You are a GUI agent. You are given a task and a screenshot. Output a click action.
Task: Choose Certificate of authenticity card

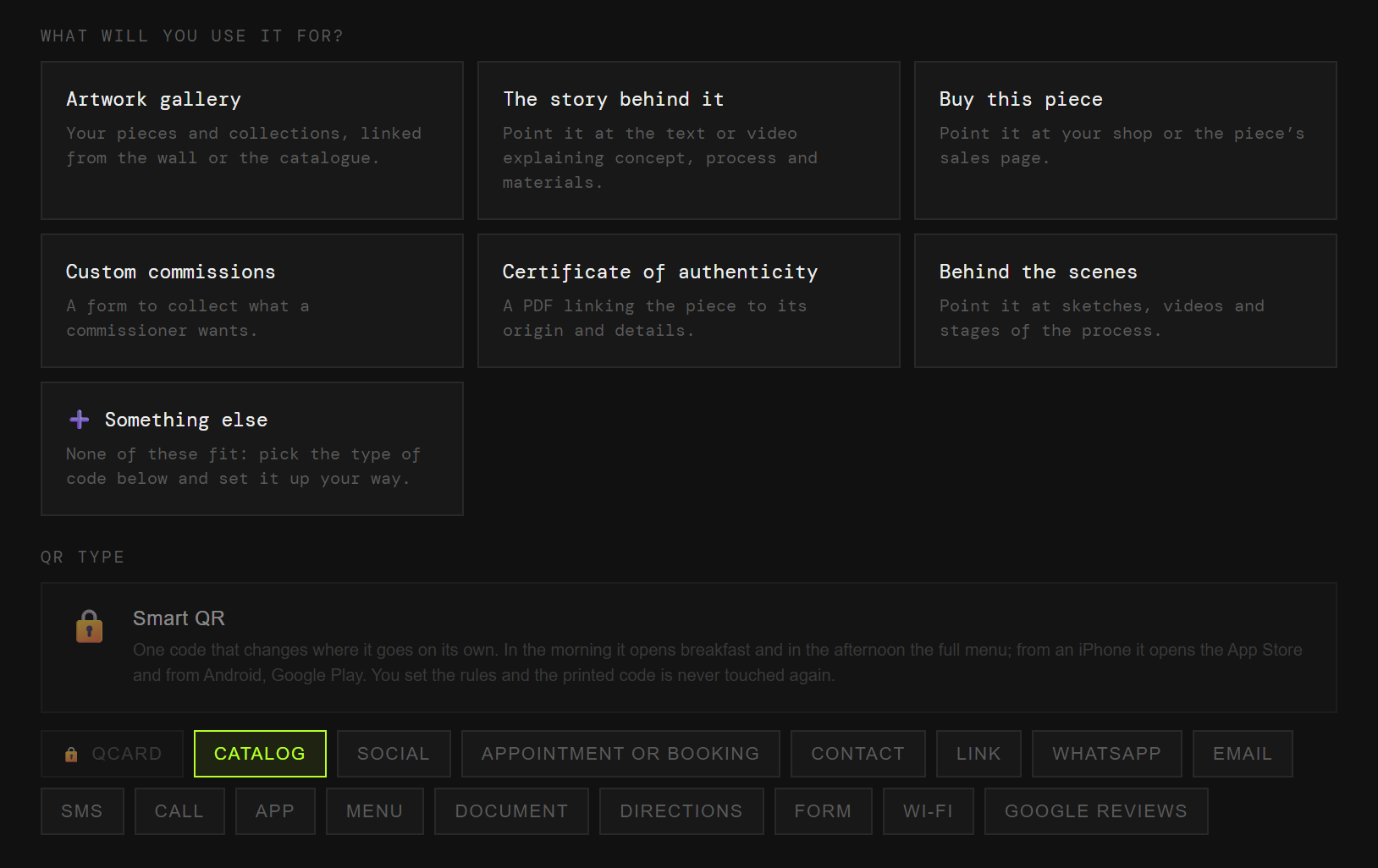click(x=689, y=301)
